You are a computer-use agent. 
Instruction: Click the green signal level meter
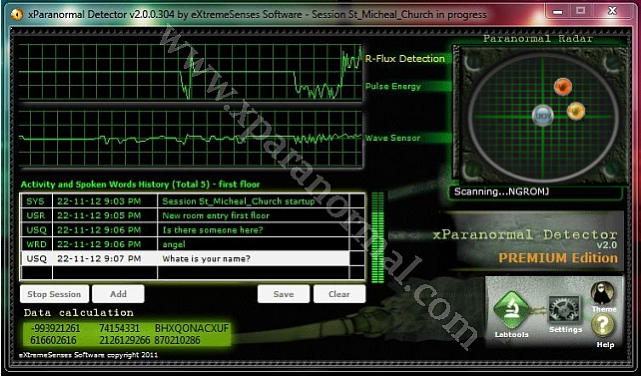click(x=378, y=237)
